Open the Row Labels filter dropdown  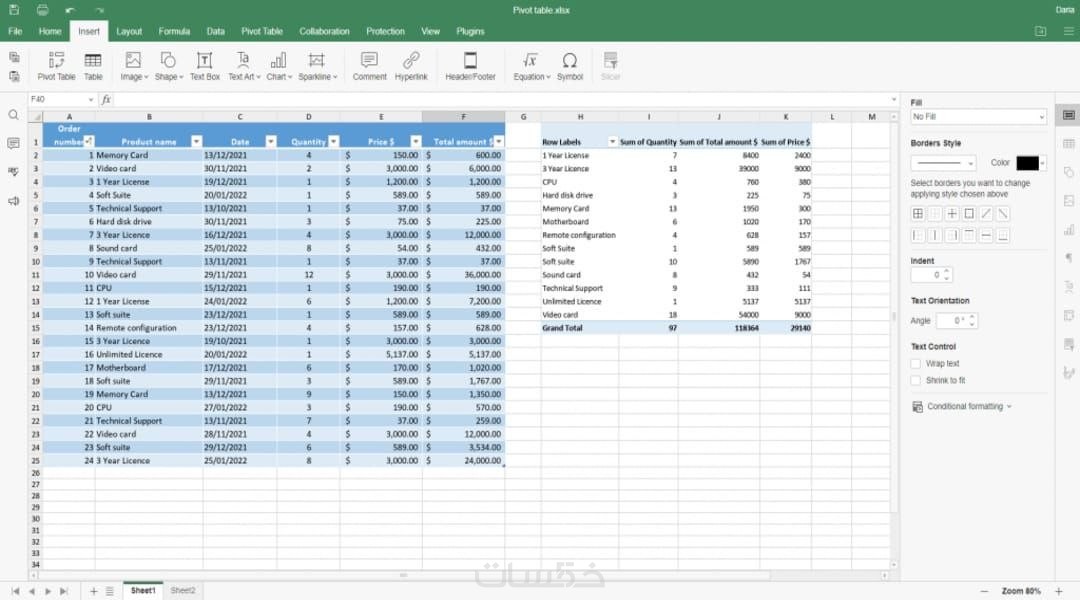612,142
